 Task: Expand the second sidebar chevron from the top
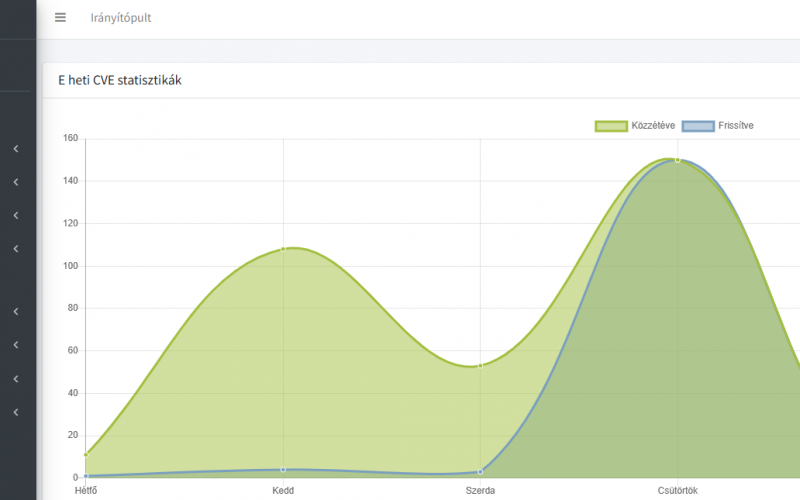point(16,182)
